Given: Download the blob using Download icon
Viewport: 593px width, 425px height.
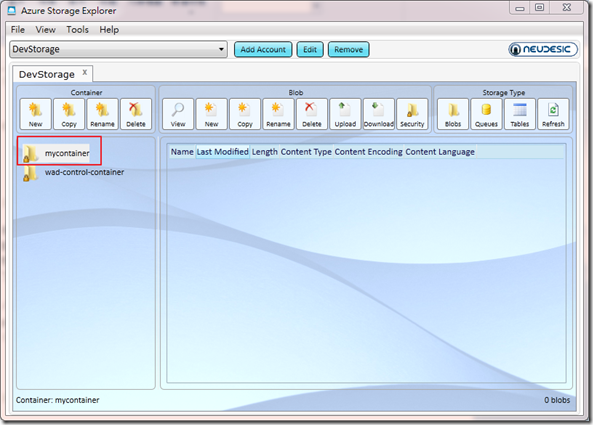Looking at the screenshot, I should pos(379,114).
